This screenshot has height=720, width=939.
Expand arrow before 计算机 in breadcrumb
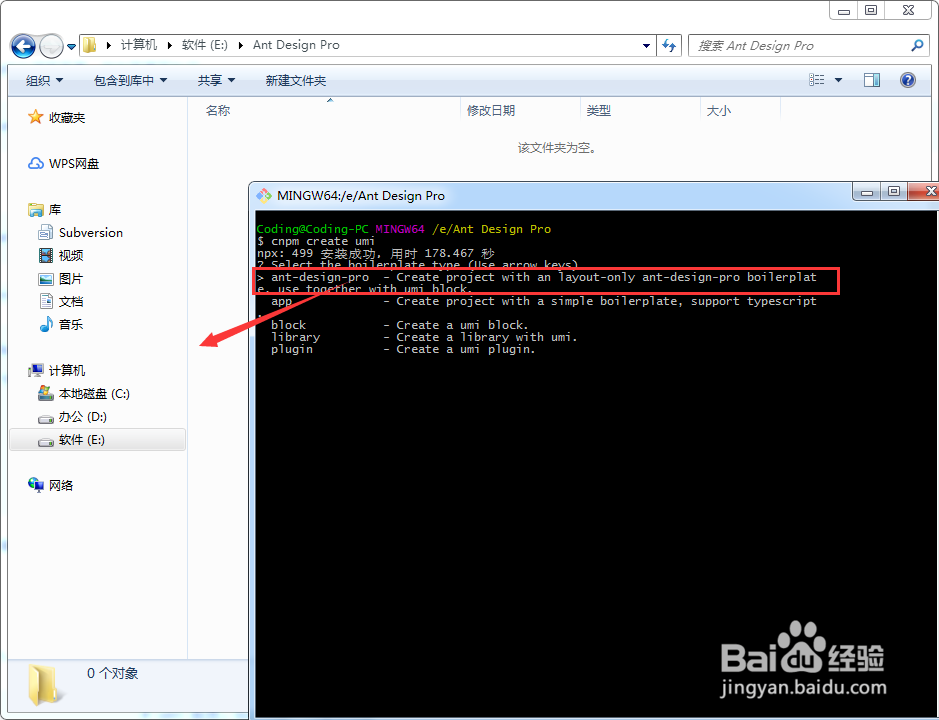pos(109,46)
